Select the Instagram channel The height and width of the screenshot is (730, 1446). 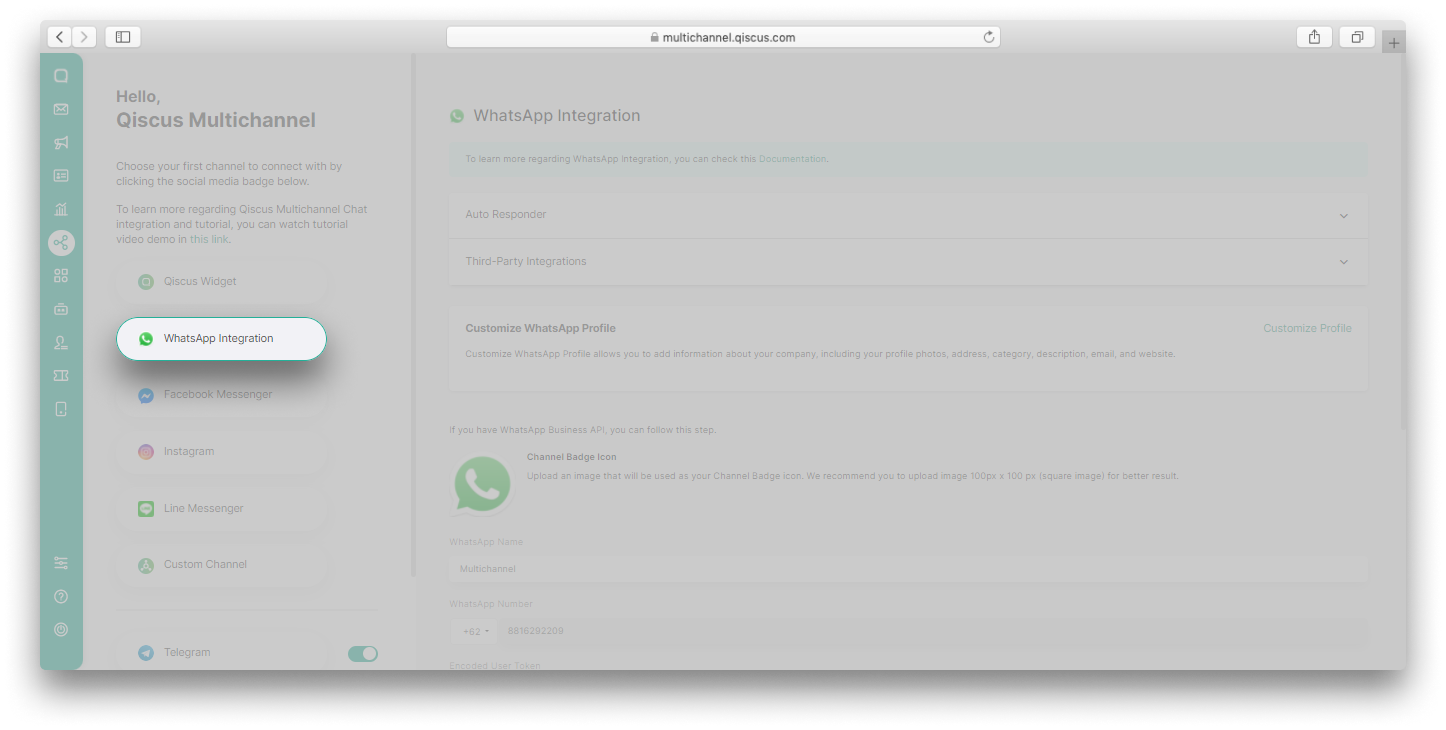[221, 452]
